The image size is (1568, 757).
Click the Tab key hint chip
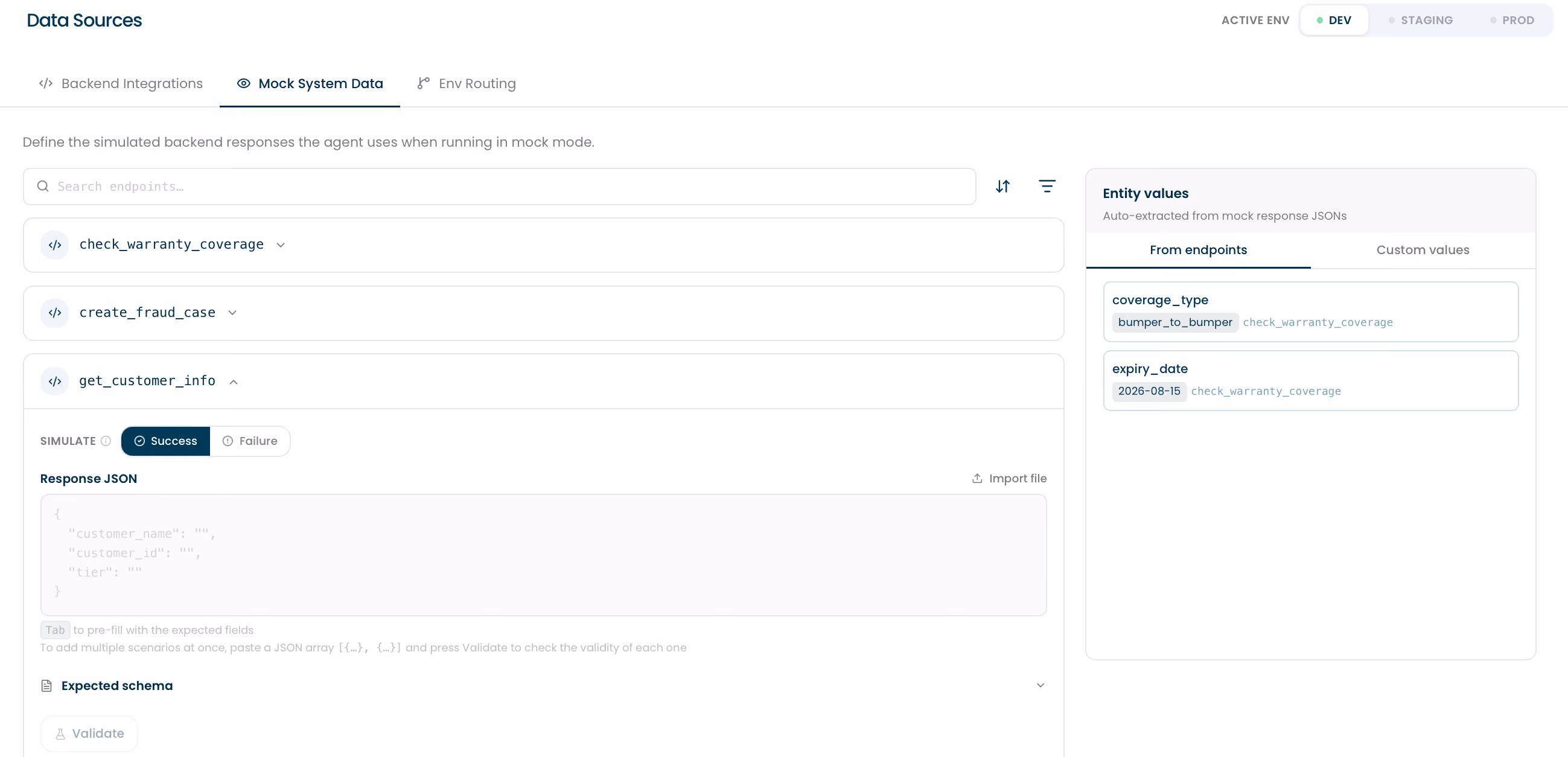pos(55,630)
